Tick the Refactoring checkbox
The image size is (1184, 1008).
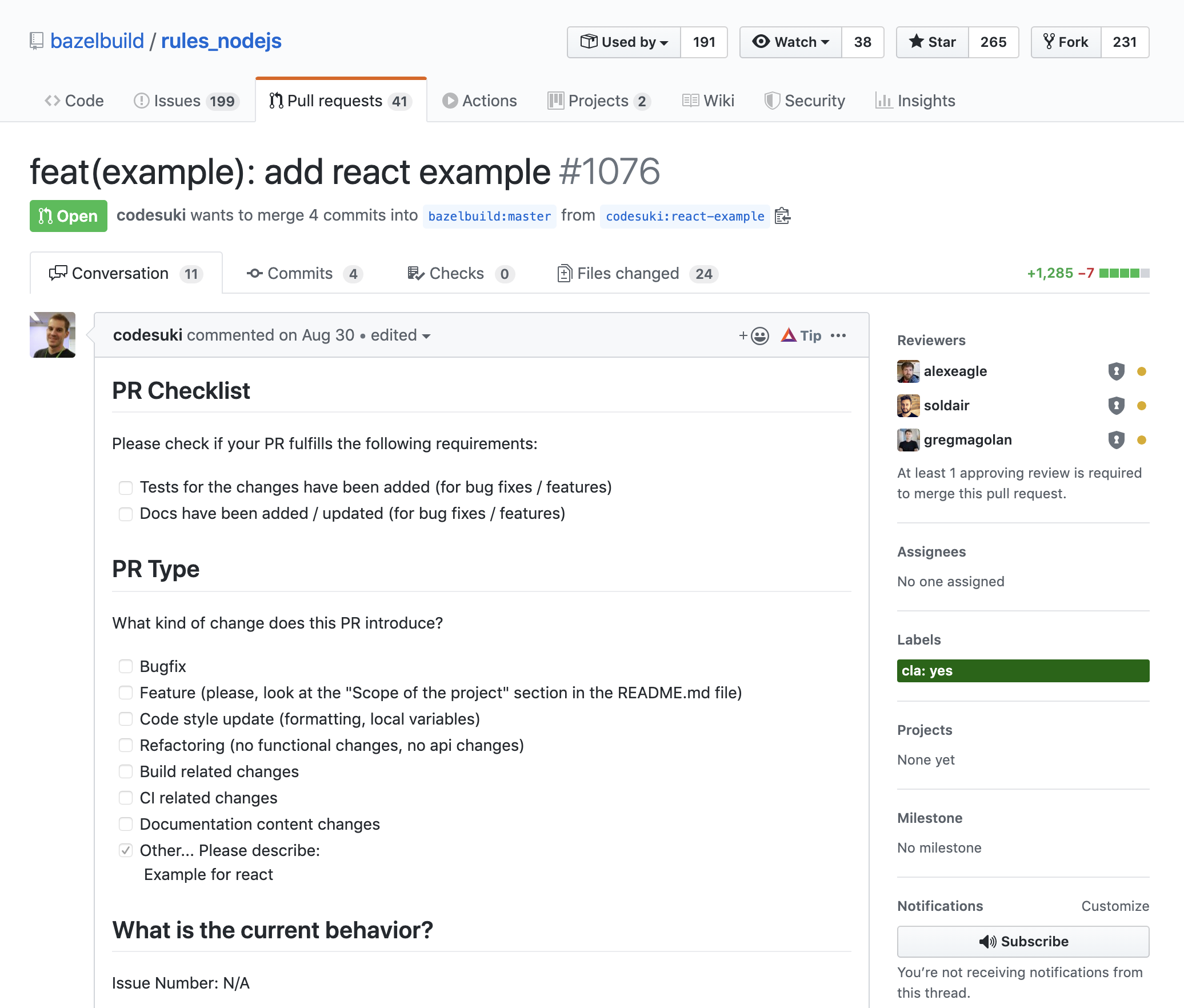(x=126, y=745)
